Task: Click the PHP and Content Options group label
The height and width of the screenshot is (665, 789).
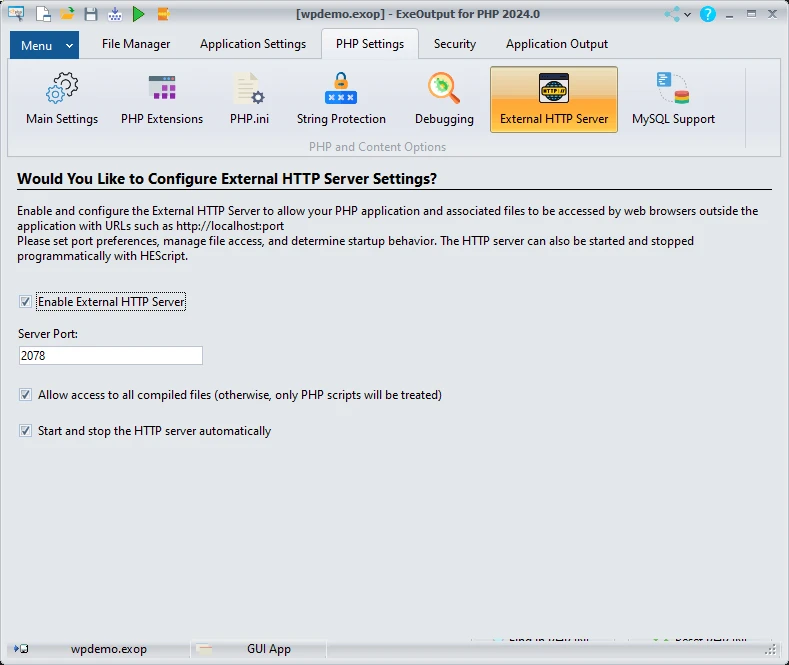Action: click(377, 147)
